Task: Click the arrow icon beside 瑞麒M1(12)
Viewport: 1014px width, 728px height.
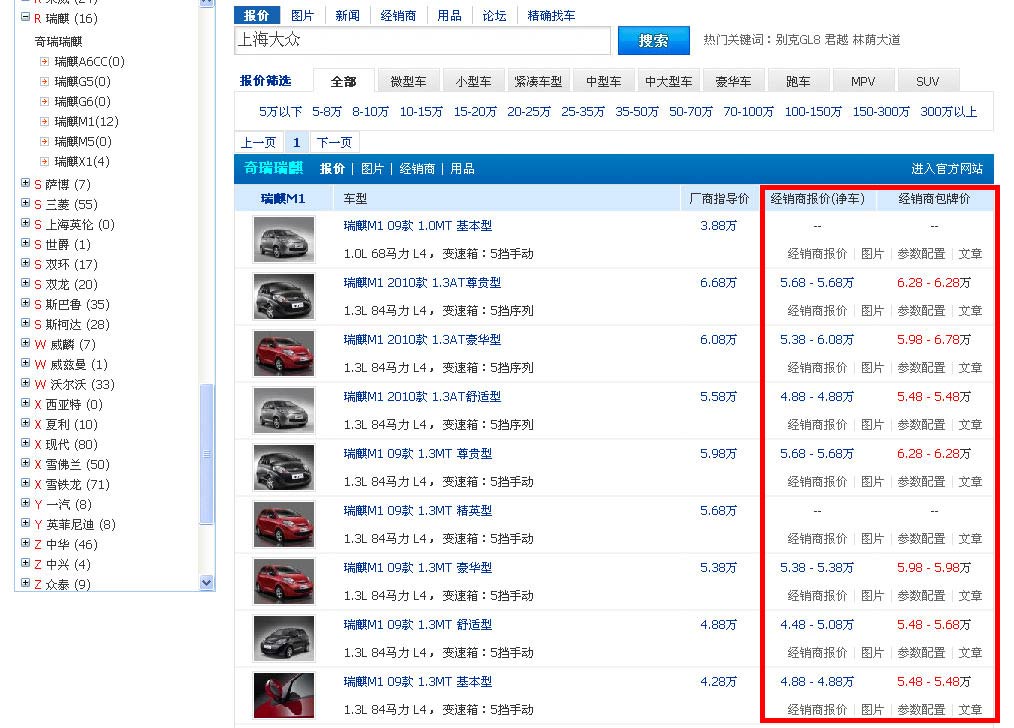Action: point(44,122)
